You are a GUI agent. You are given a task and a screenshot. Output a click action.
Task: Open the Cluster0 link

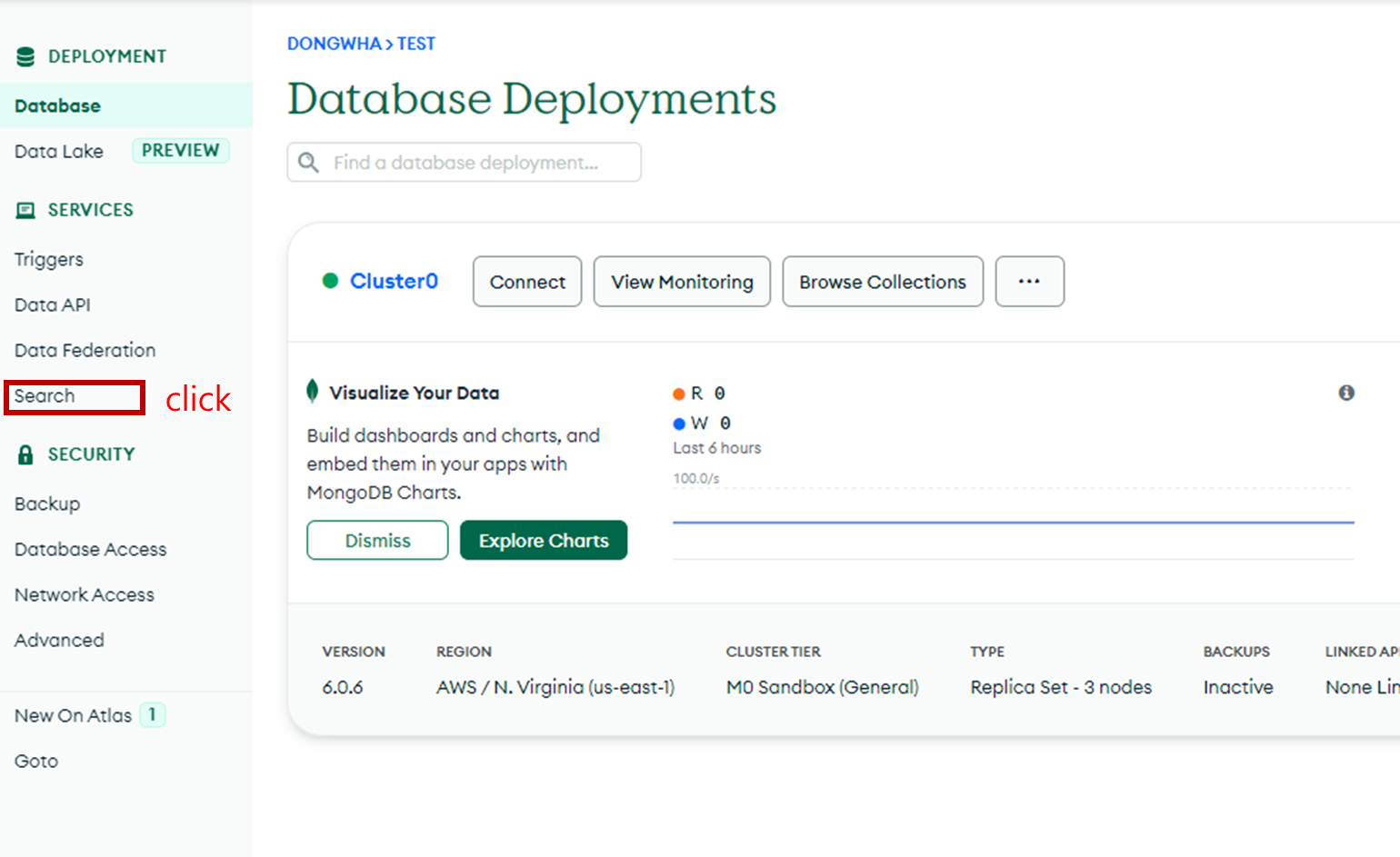394,281
